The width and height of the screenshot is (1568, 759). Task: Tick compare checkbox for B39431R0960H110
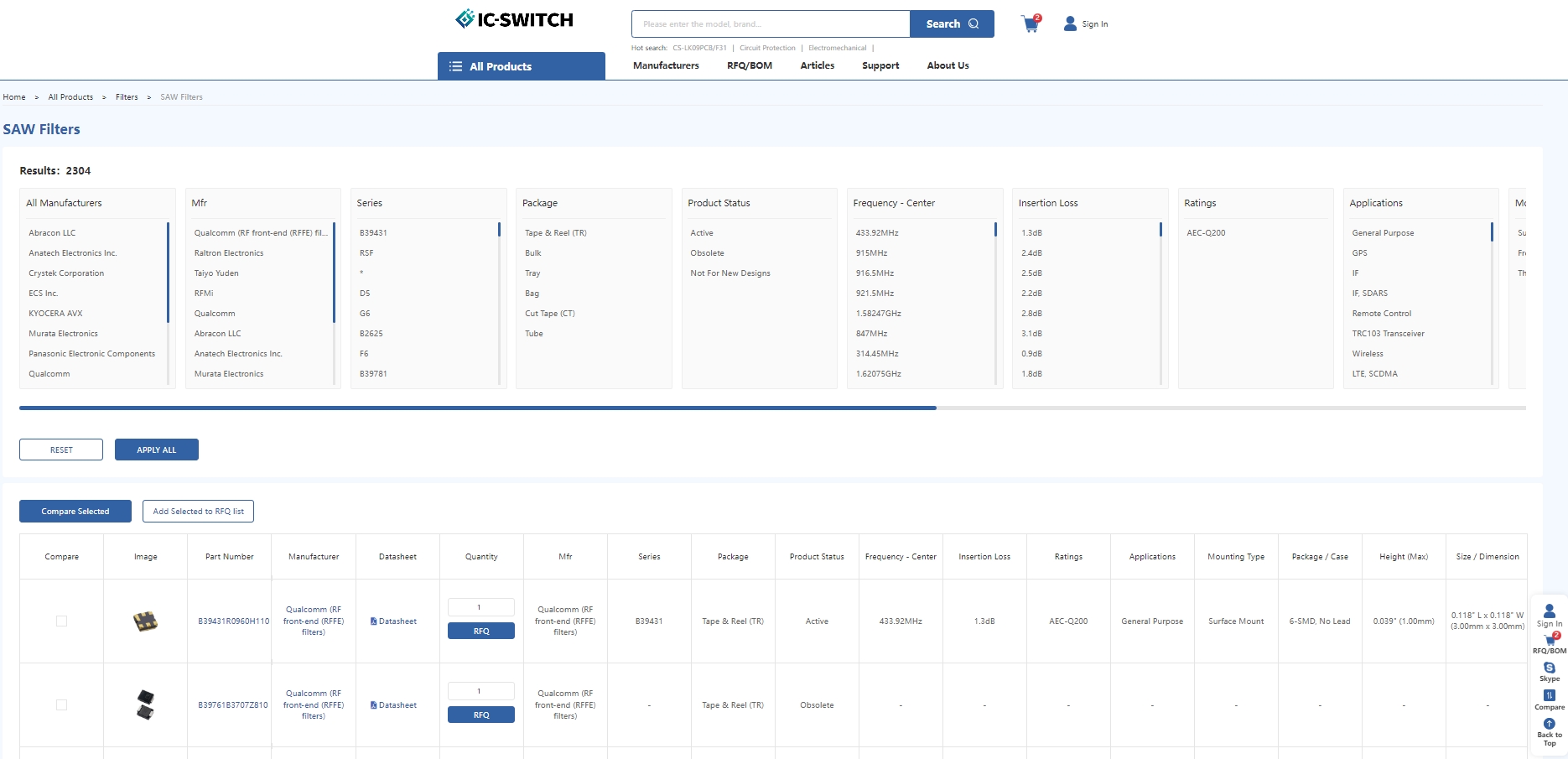(61, 621)
